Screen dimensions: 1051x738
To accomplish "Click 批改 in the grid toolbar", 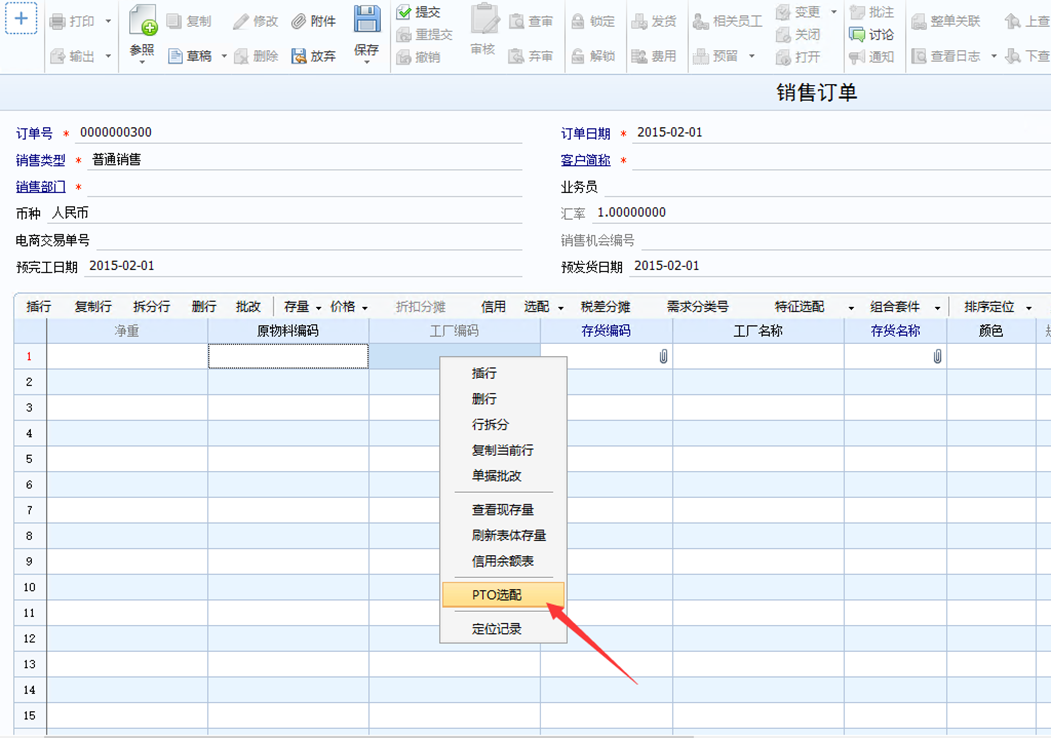I will (248, 306).
